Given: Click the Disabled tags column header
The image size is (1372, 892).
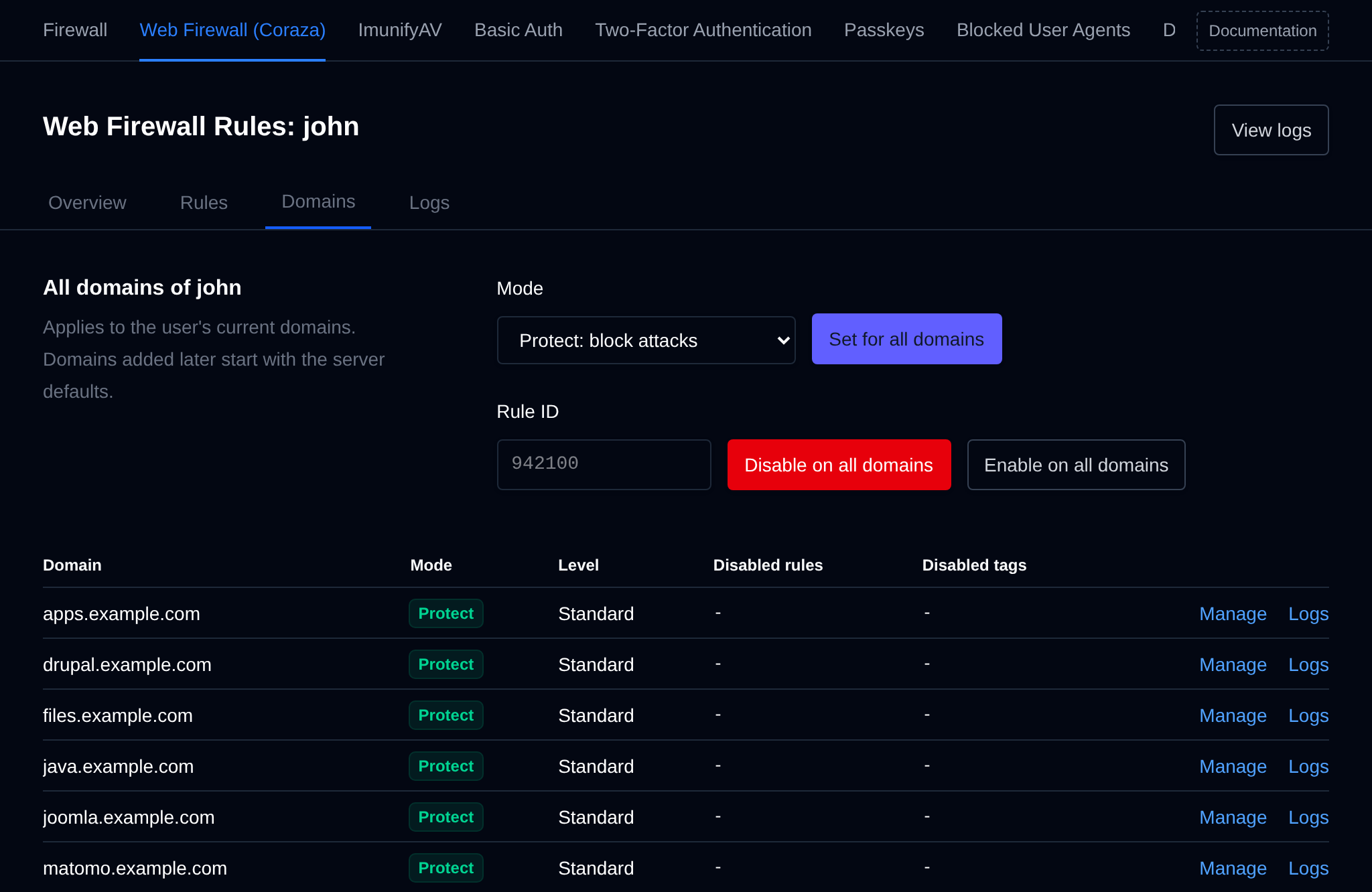Looking at the screenshot, I should click(x=975, y=565).
